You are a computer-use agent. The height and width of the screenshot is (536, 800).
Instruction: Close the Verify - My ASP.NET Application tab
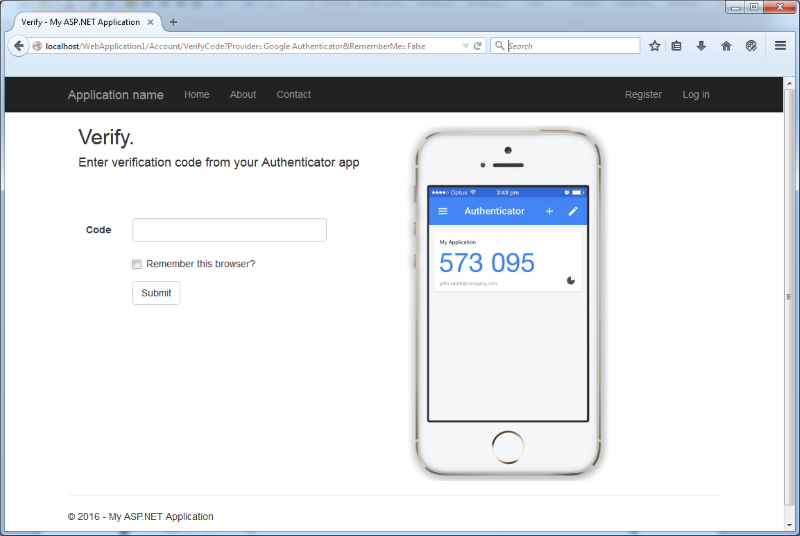pos(151,22)
